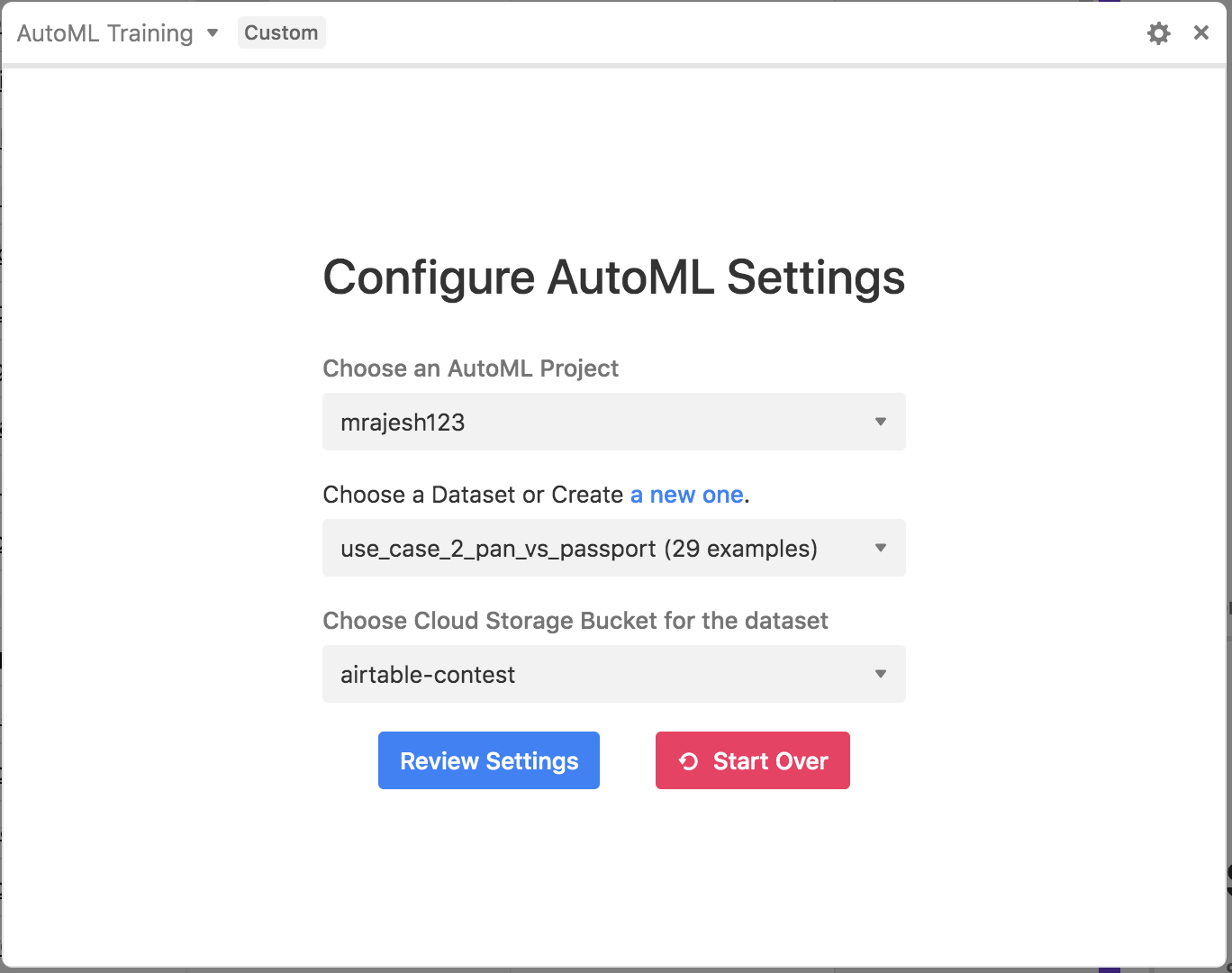1232x973 pixels.
Task: Open the block settings gear icon
Action: (x=1158, y=33)
